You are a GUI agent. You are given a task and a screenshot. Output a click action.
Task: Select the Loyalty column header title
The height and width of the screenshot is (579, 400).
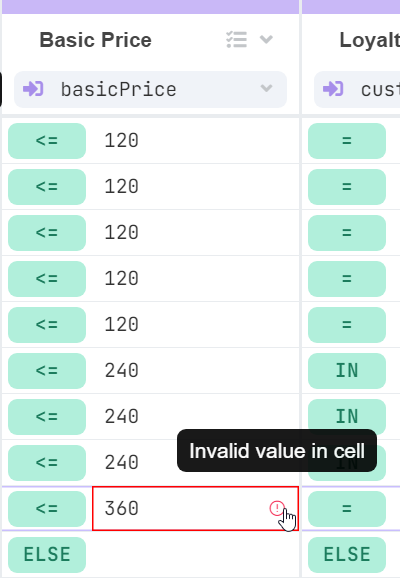coord(369,40)
